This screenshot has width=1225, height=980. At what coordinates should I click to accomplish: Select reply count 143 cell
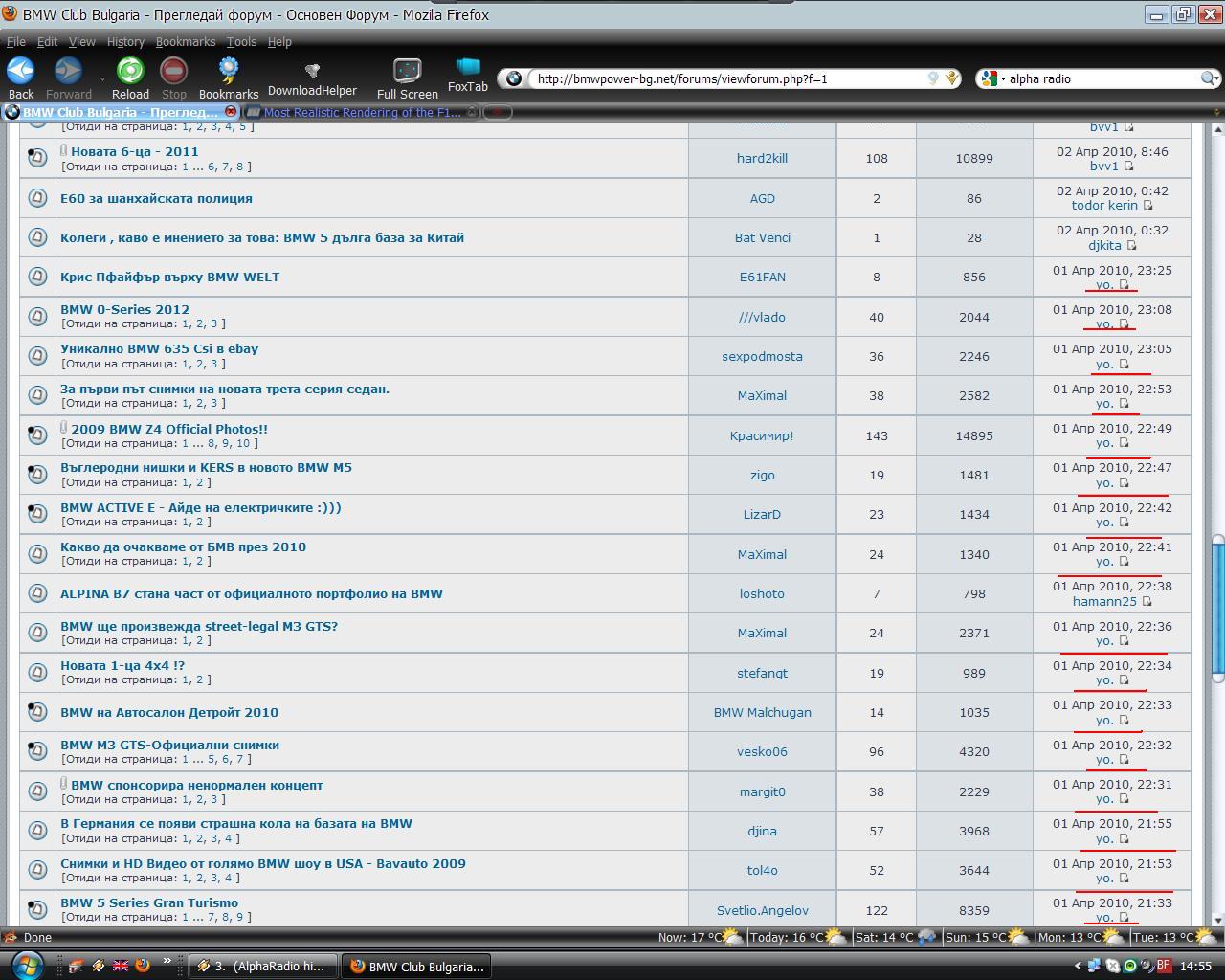(877, 435)
